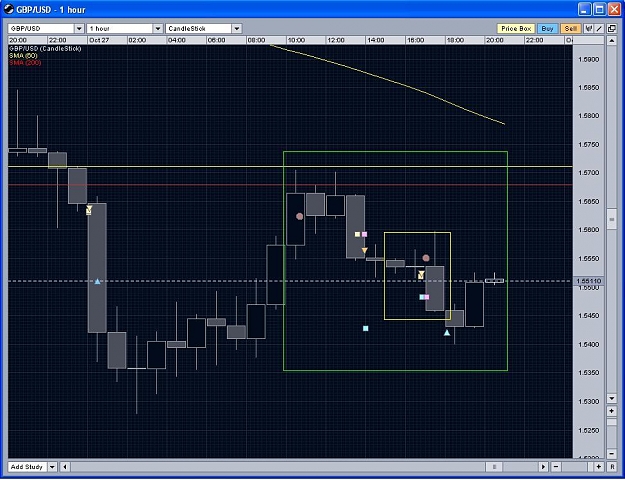This screenshot has height=480, width=625.
Task: Click the Price Box button
Action: [x=516, y=29]
